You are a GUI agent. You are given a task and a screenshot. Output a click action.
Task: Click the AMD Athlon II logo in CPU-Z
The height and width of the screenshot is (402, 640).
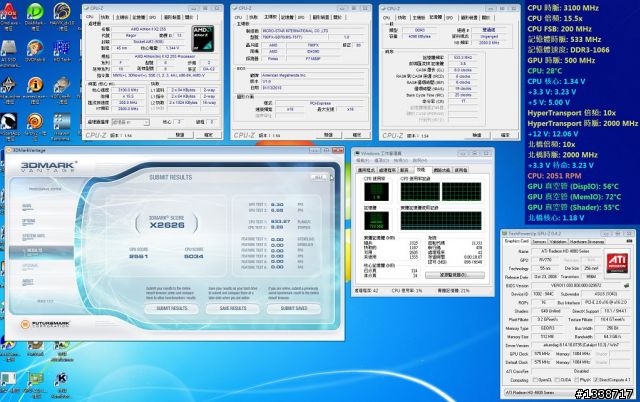click(x=203, y=38)
